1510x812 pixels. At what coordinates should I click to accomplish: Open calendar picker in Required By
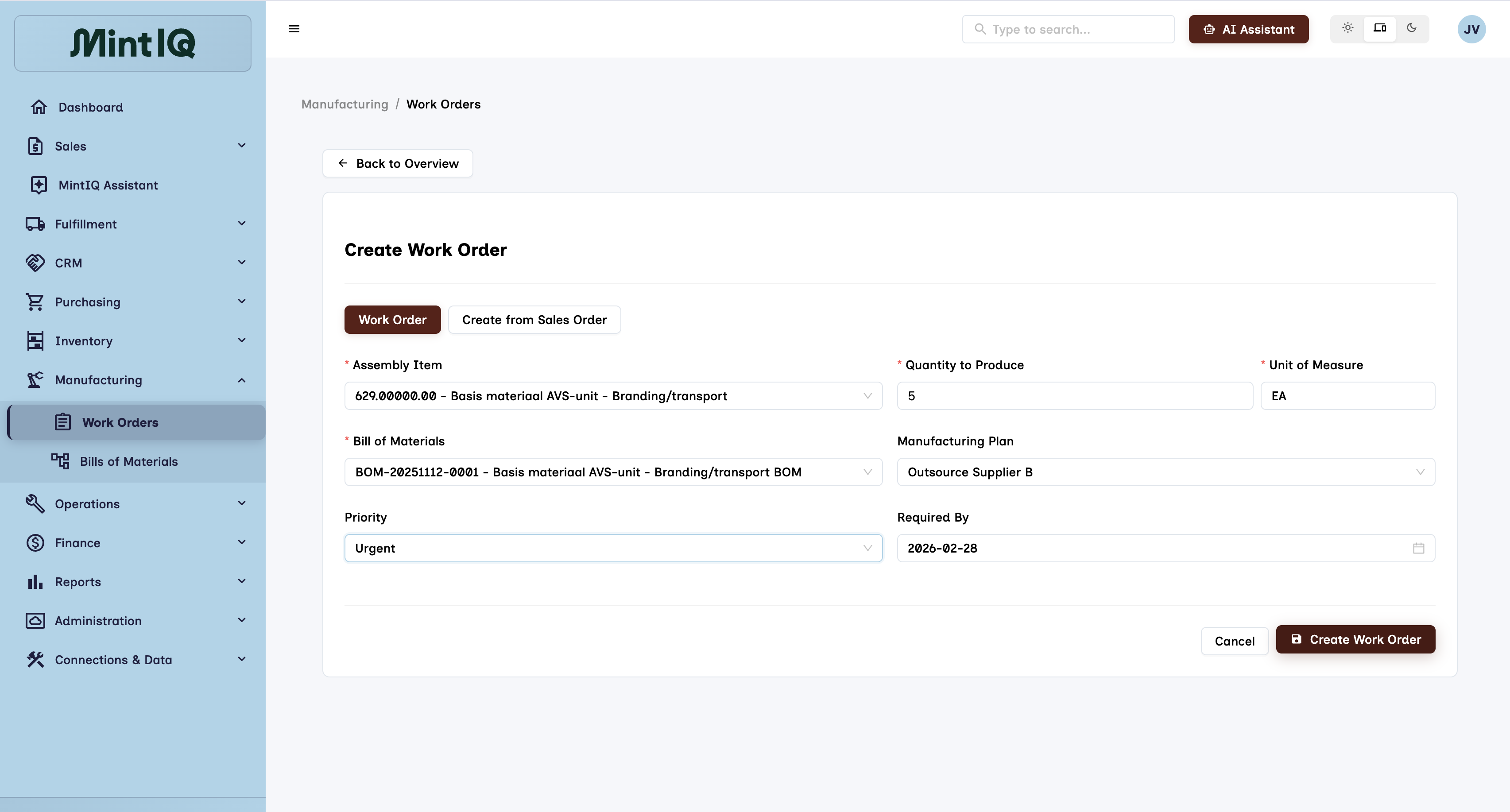[1418, 548]
